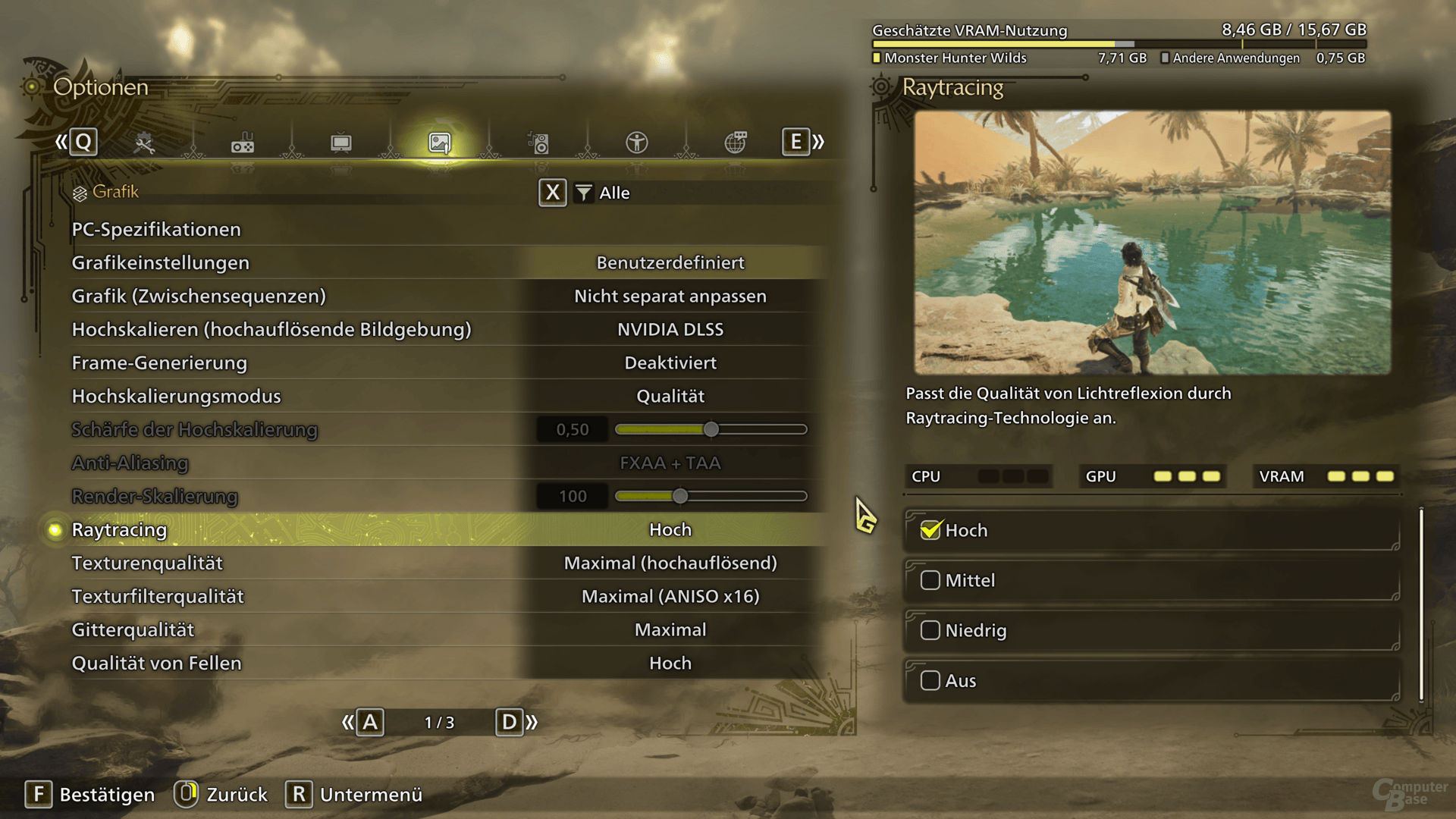This screenshot has width=1456, height=819.
Task: Toggle Niedrig raytracing quality option
Action: [x=931, y=631]
